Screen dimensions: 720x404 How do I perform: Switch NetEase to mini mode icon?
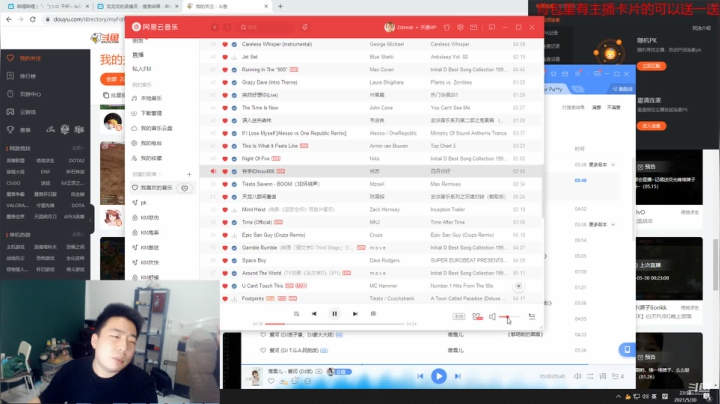click(492, 28)
